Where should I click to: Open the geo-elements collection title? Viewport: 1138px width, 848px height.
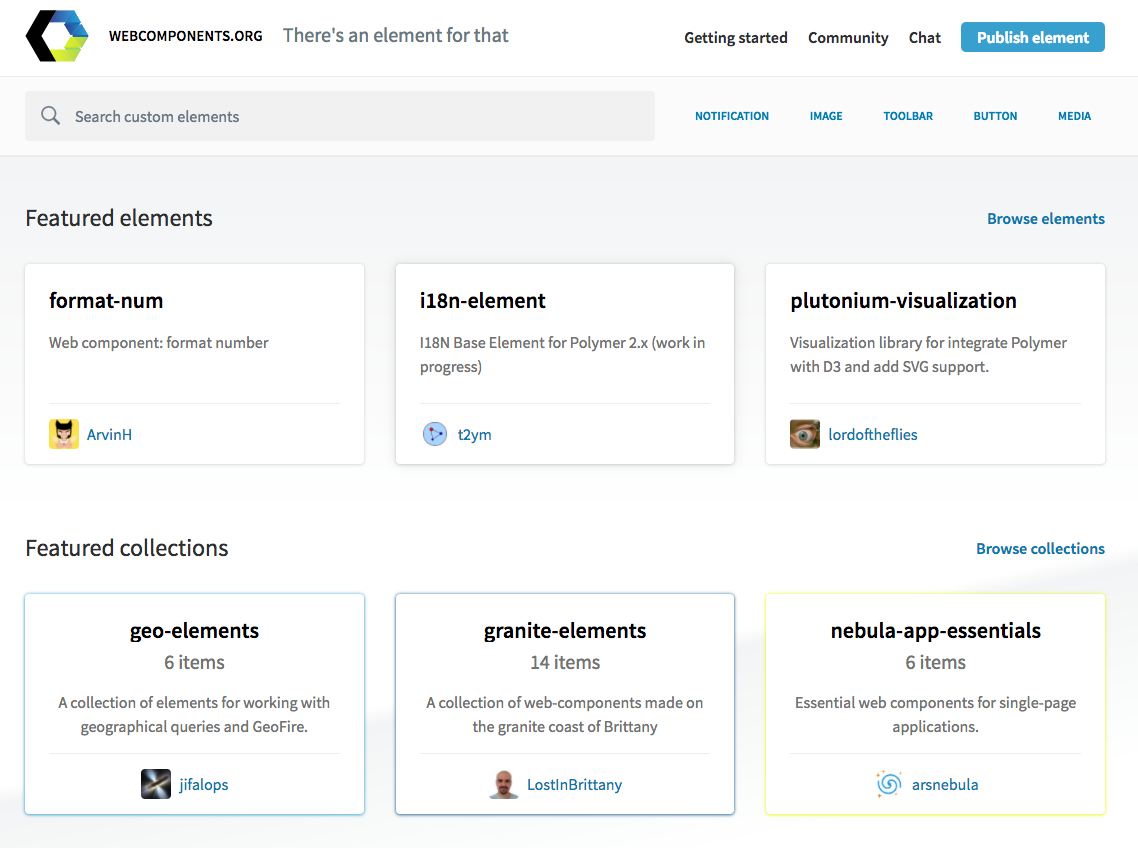[195, 631]
